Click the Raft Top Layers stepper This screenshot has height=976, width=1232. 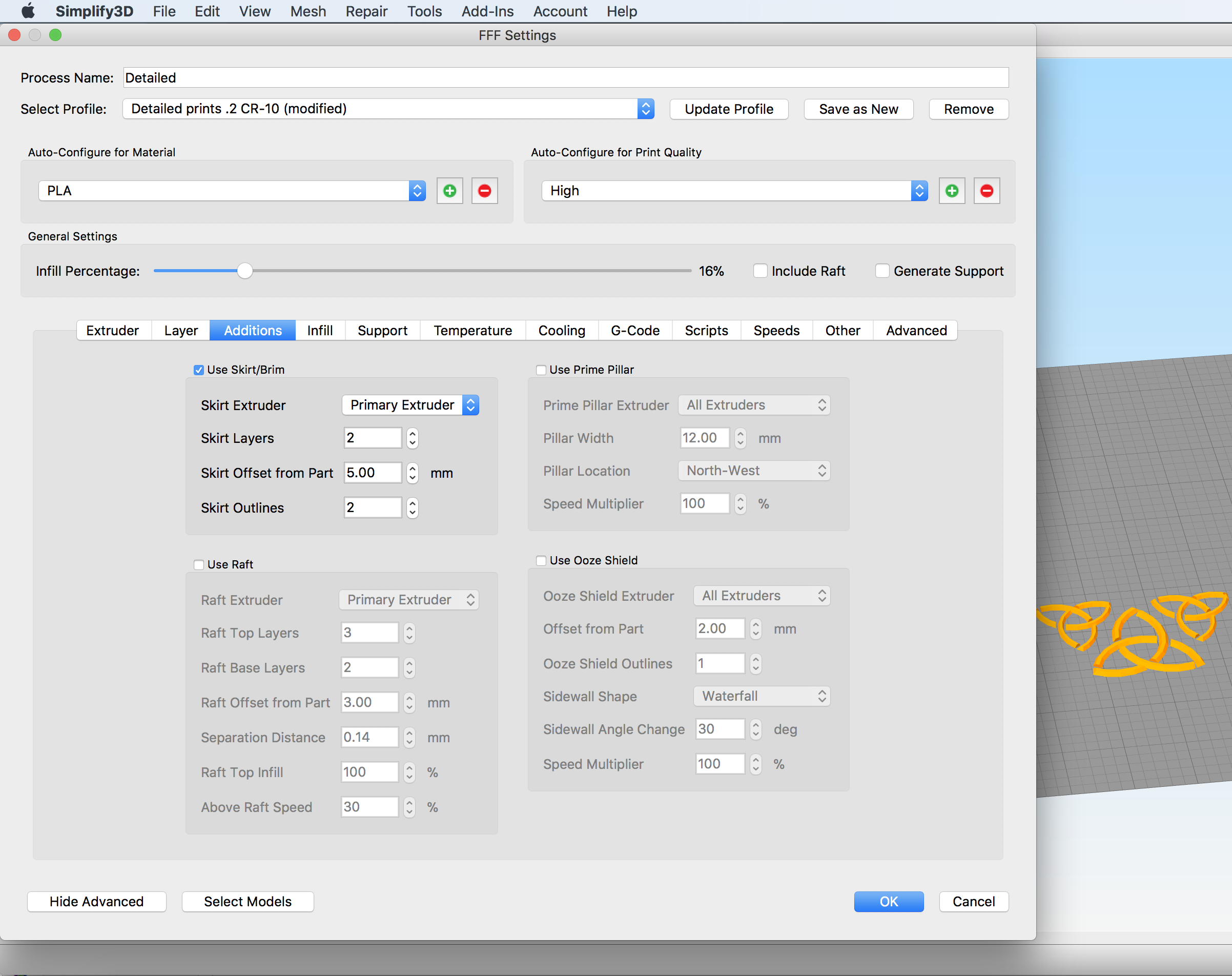[409, 633]
